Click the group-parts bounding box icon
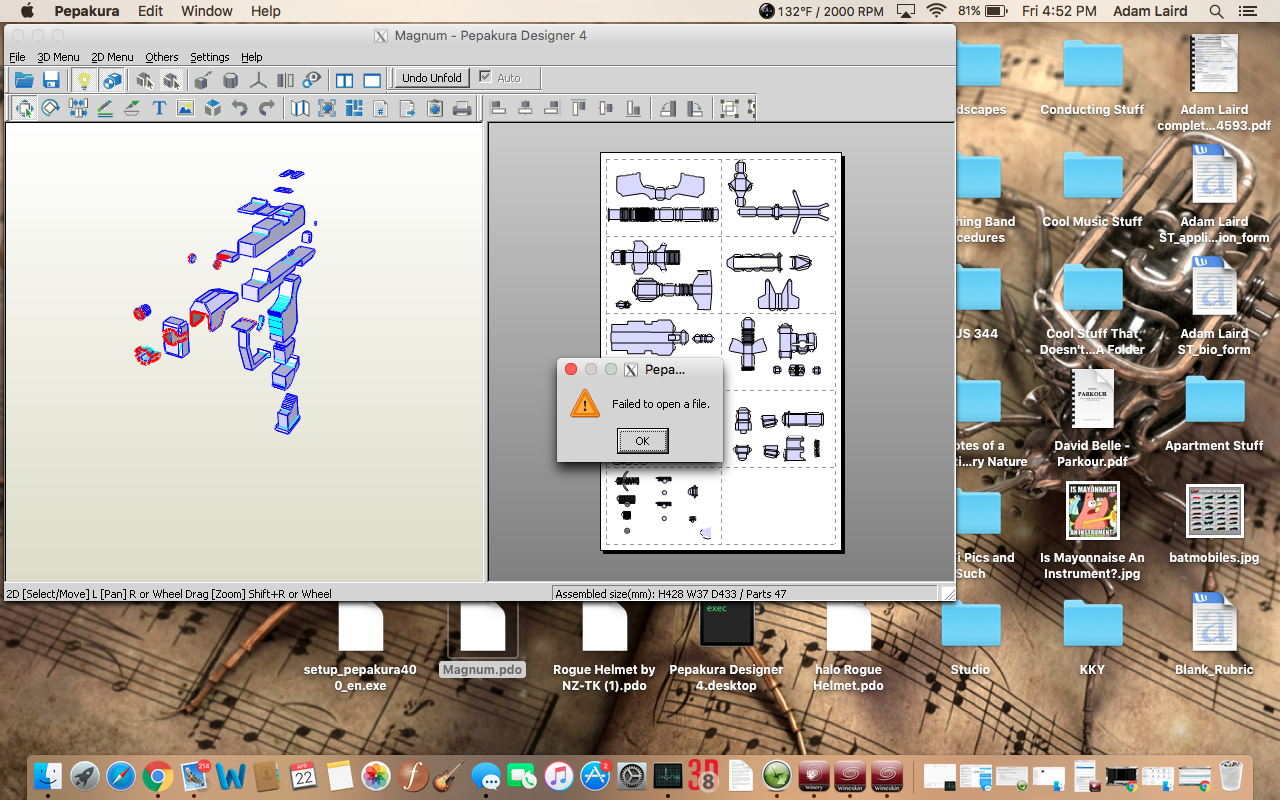This screenshot has height=800, width=1280. (x=729, y=108)
